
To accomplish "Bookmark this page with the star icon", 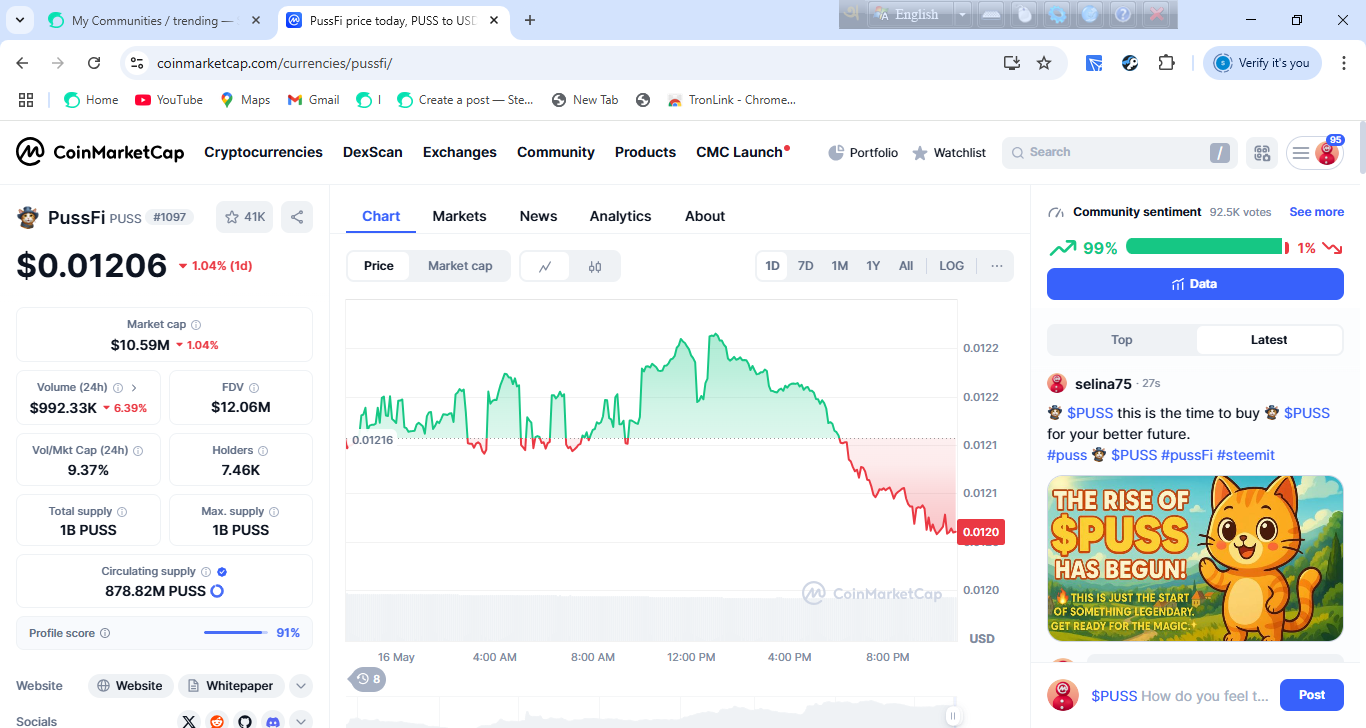I will [1044, 63].
